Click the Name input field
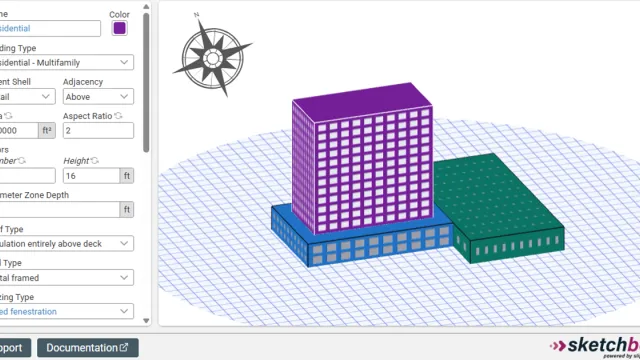This screenshot has height=360, width=640. pyautogui.click(x=50, y=29)
